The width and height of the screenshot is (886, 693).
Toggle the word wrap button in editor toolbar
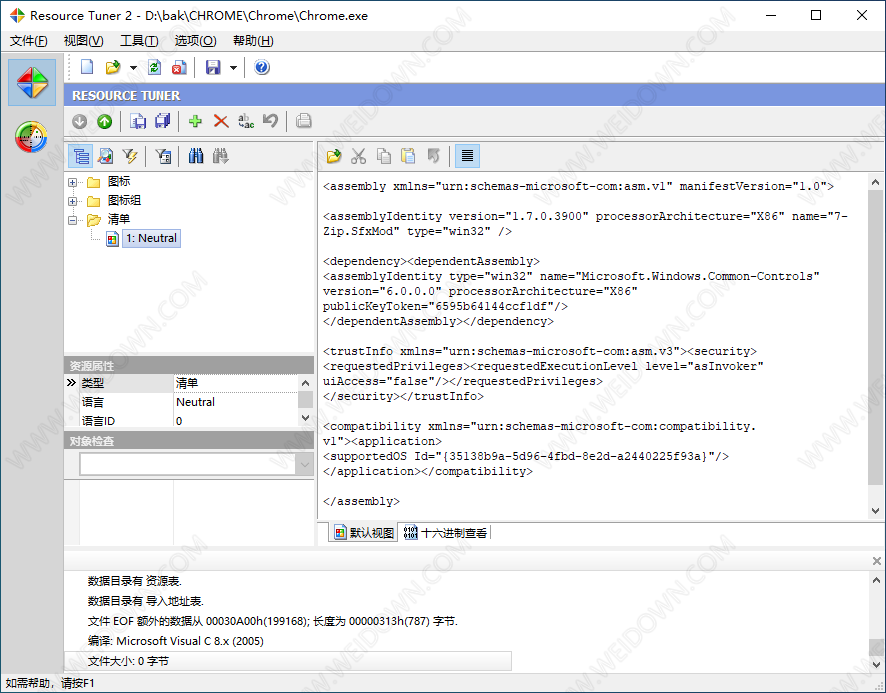(x=467, y=156)
